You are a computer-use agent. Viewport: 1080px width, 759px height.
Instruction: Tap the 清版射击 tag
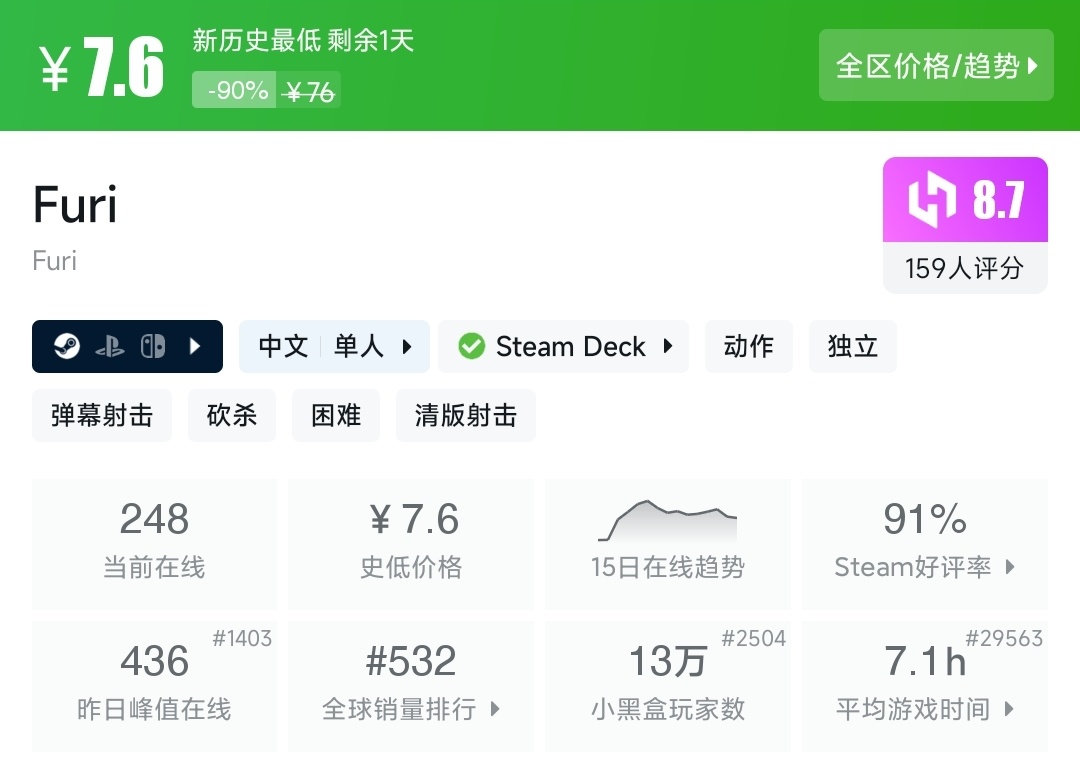pos(466,416)
